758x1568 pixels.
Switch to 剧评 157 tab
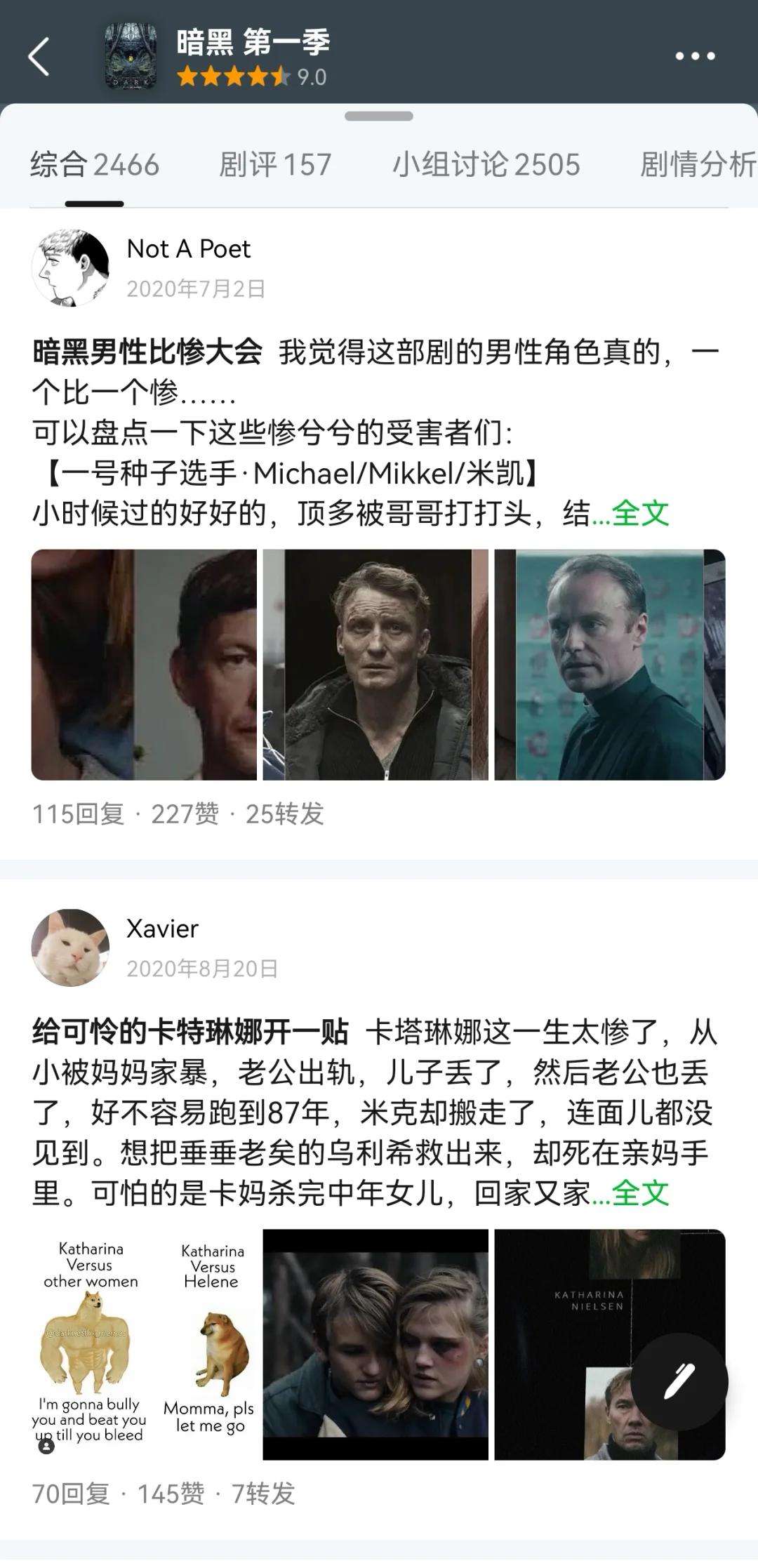275,165
